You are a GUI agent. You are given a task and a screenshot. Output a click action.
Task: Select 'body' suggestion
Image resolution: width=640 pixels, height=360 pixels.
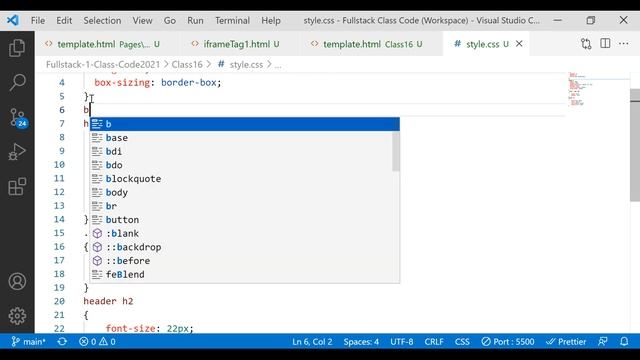click(x=244, y=193)
